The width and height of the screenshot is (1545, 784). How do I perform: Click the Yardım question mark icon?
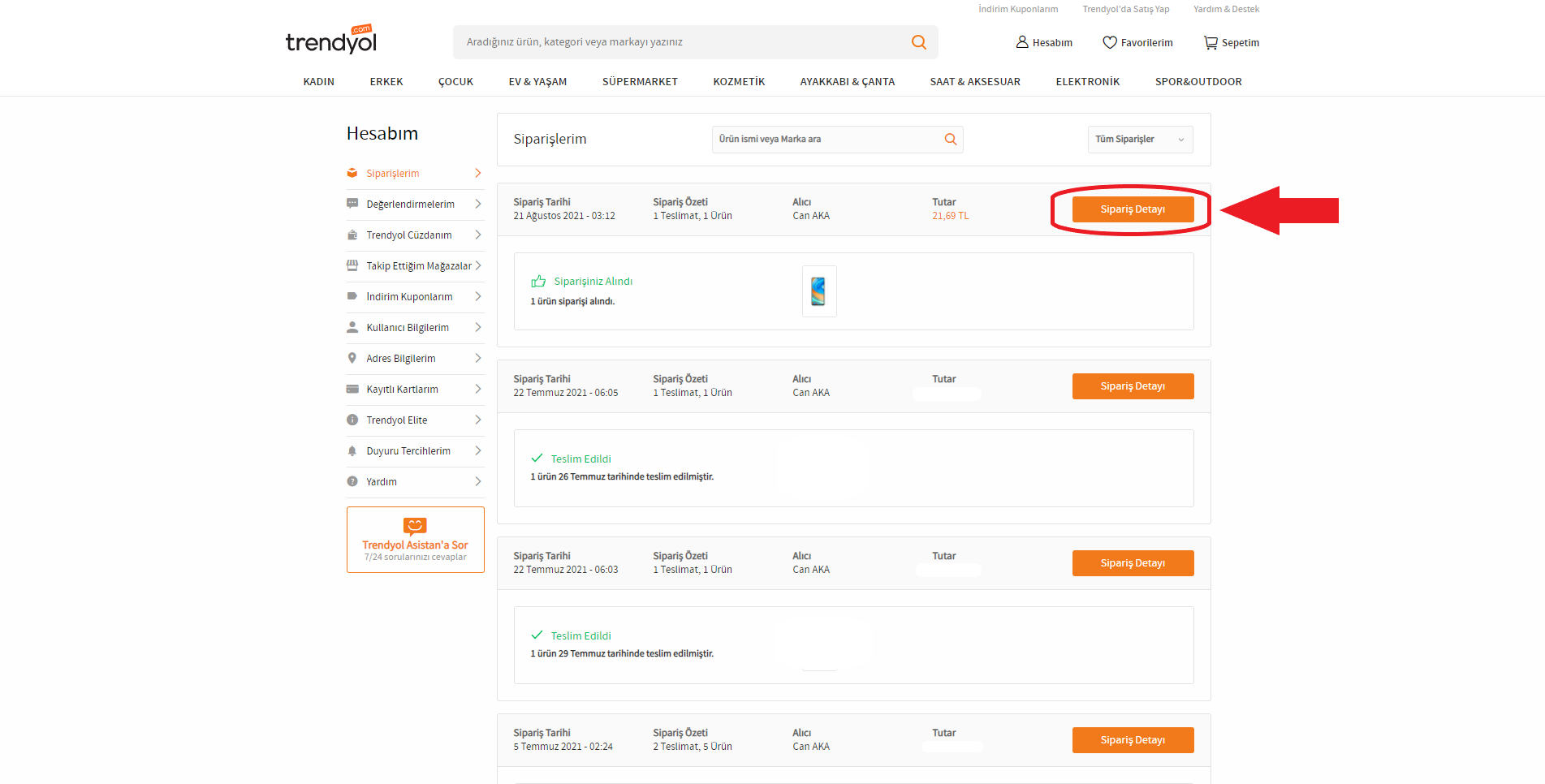click(x=352, y=481)
